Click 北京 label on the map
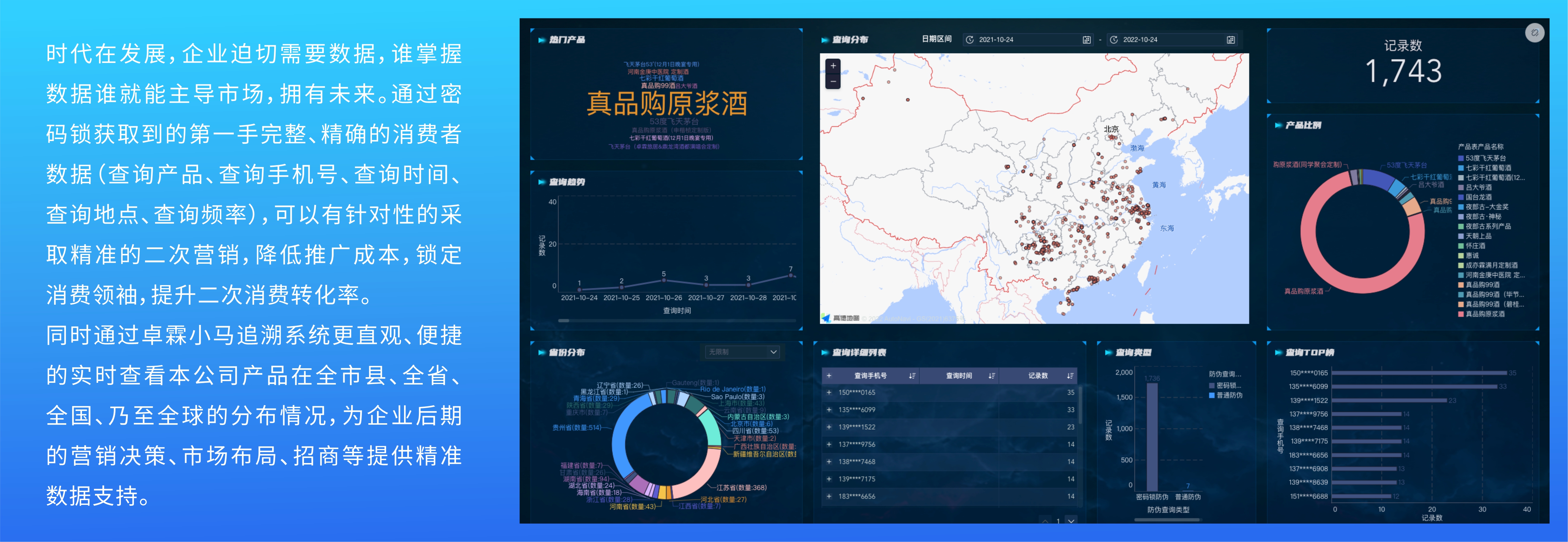Image resolution: width=1568 pixels, height=542 pixels. 1111,129
